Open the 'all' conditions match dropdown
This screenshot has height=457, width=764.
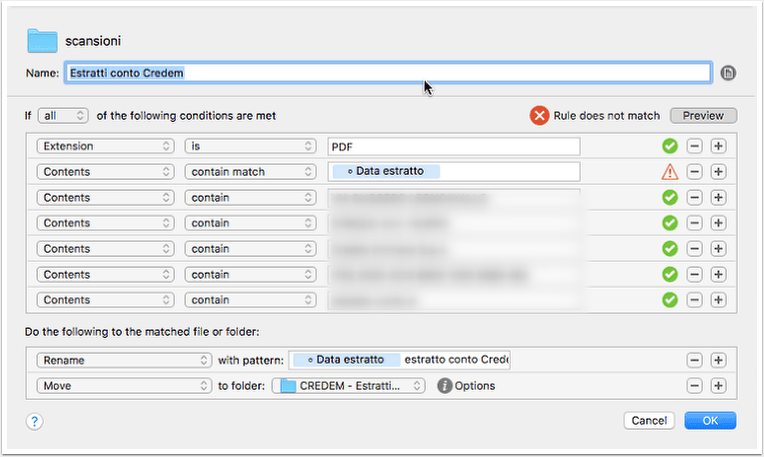pyautogui.click(x=63, y=116)
